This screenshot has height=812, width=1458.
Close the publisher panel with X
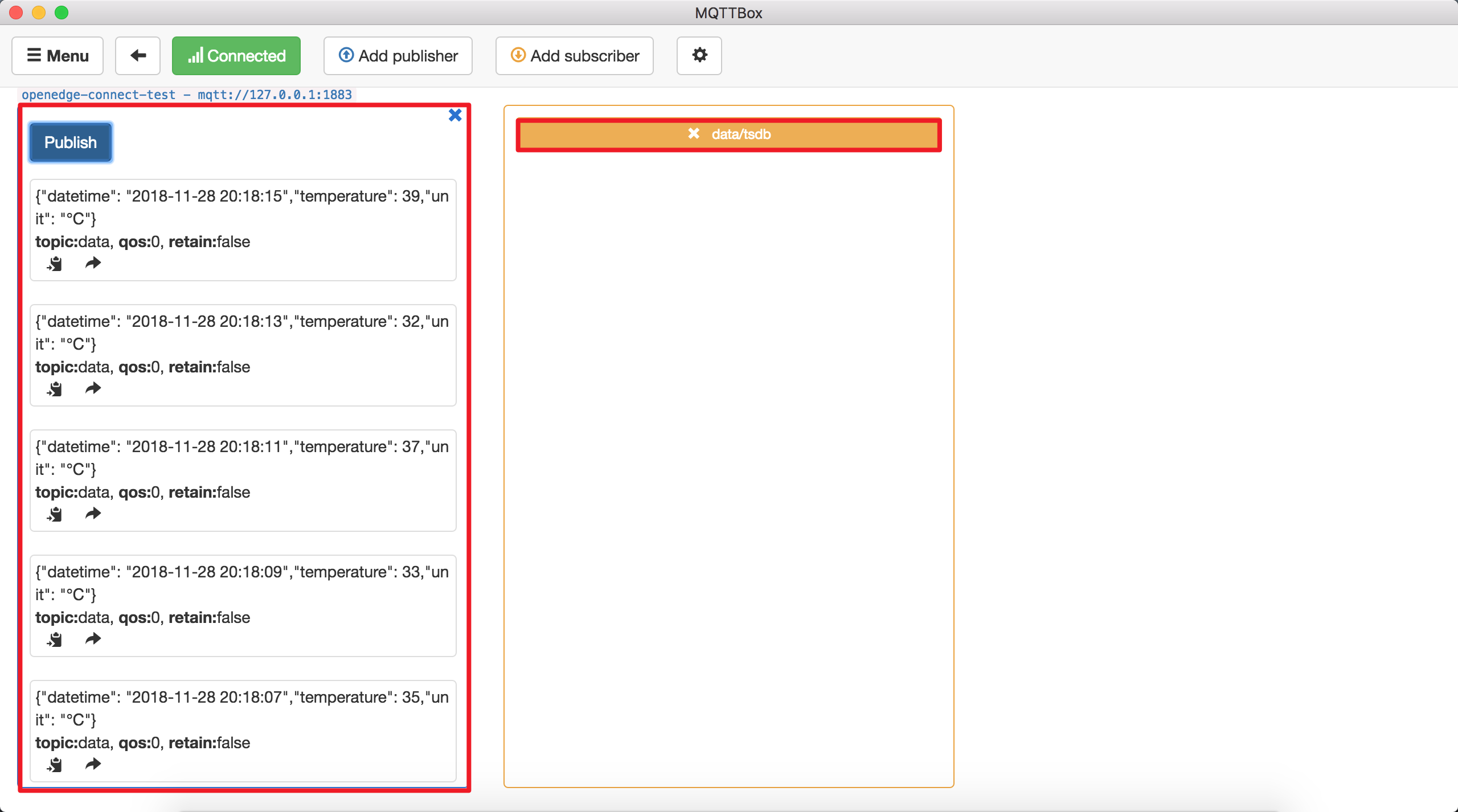click(456, 115)
